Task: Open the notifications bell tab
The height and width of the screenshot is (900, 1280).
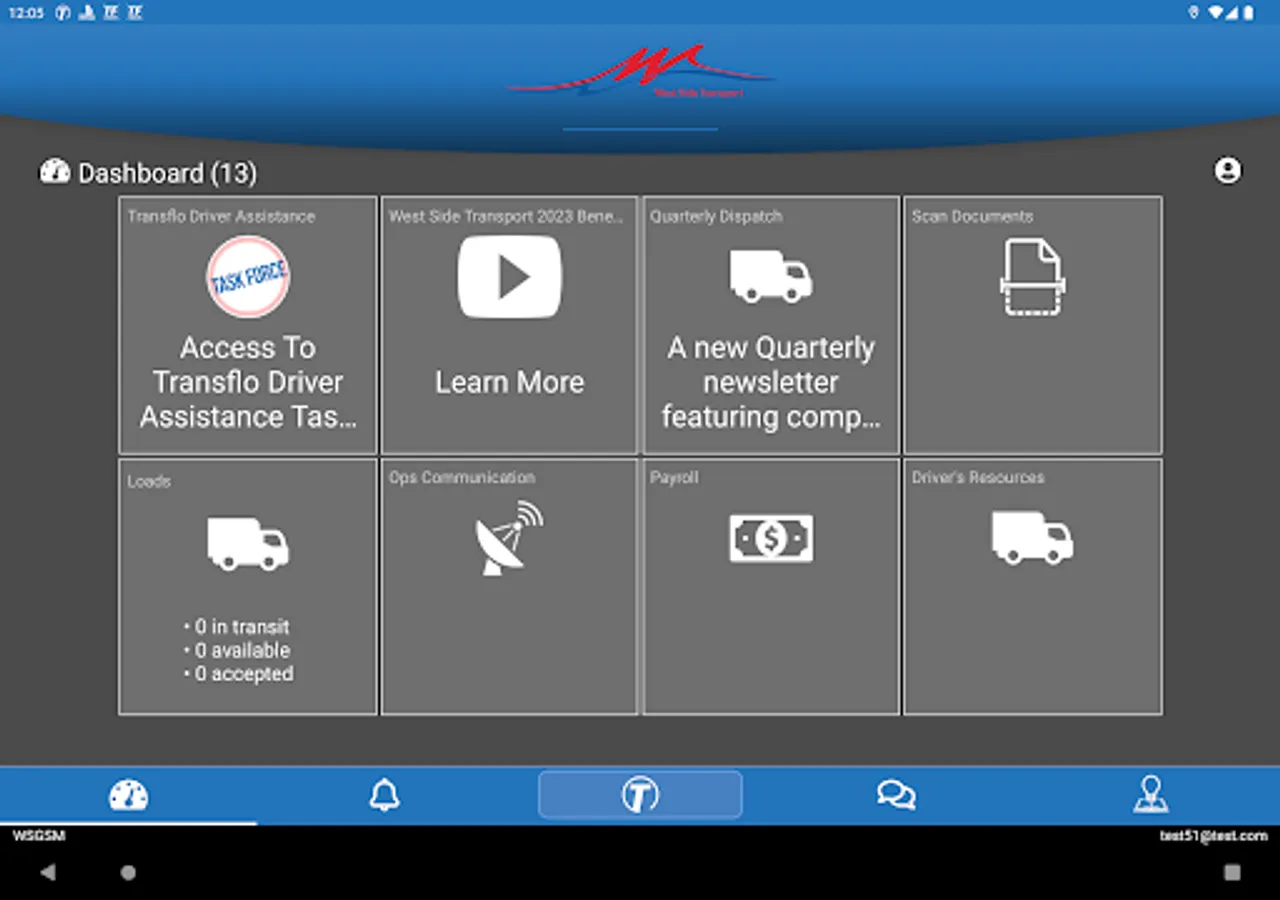Action: [384, 795]
